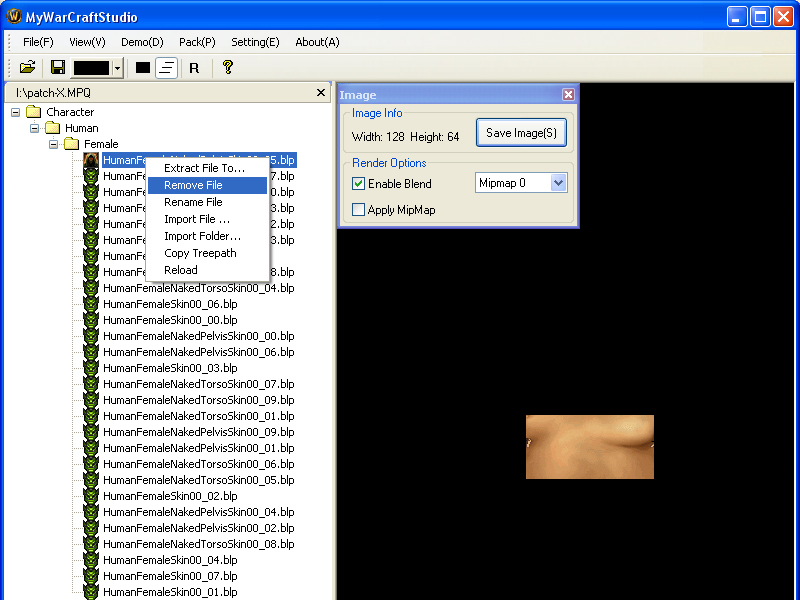Click the Female folder icon

(71, 144)
